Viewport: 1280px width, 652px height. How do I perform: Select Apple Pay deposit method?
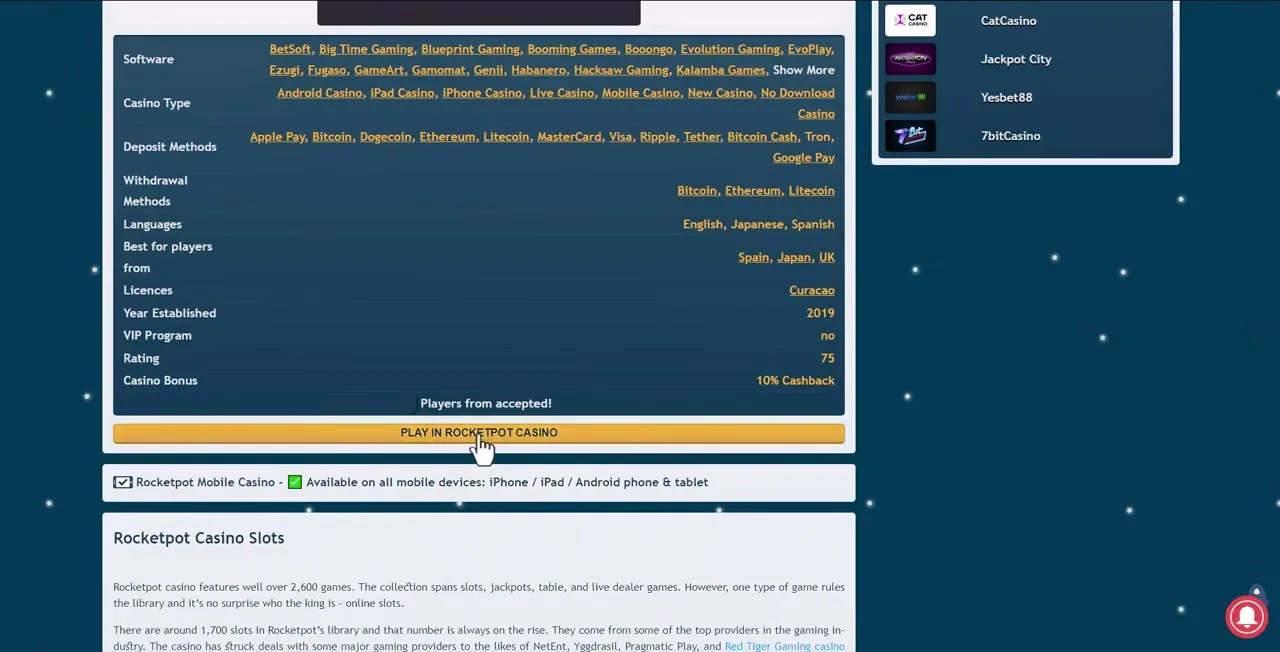(x=277, y=137)
